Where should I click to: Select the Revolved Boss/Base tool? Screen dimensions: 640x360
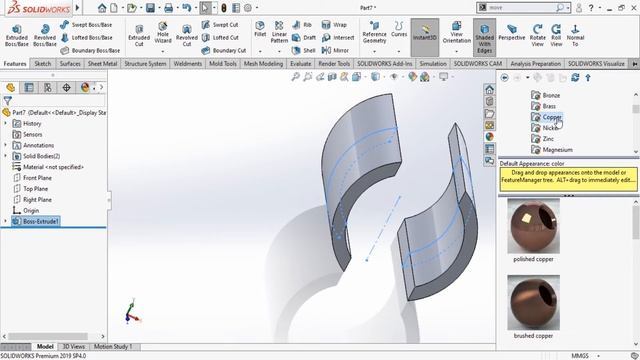pos(45,35)
